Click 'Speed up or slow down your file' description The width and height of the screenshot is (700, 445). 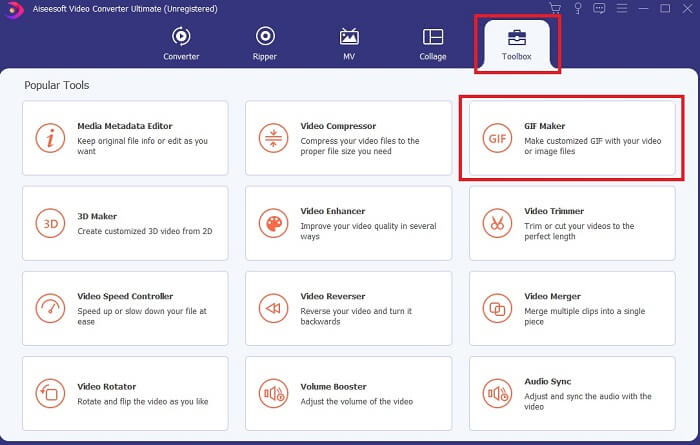pos(142,316)
